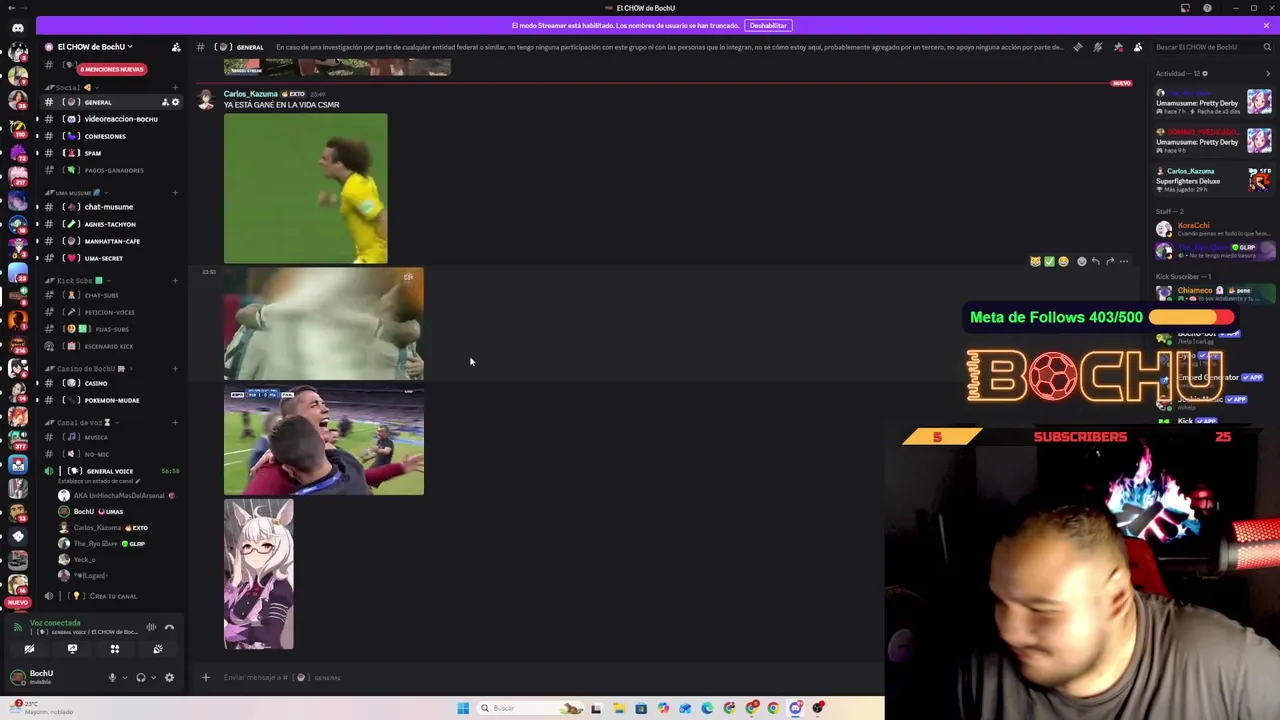Open Windows Start button
Image resolution: width=1280 pixels, height=720 pixels.
tap(463, 708)
